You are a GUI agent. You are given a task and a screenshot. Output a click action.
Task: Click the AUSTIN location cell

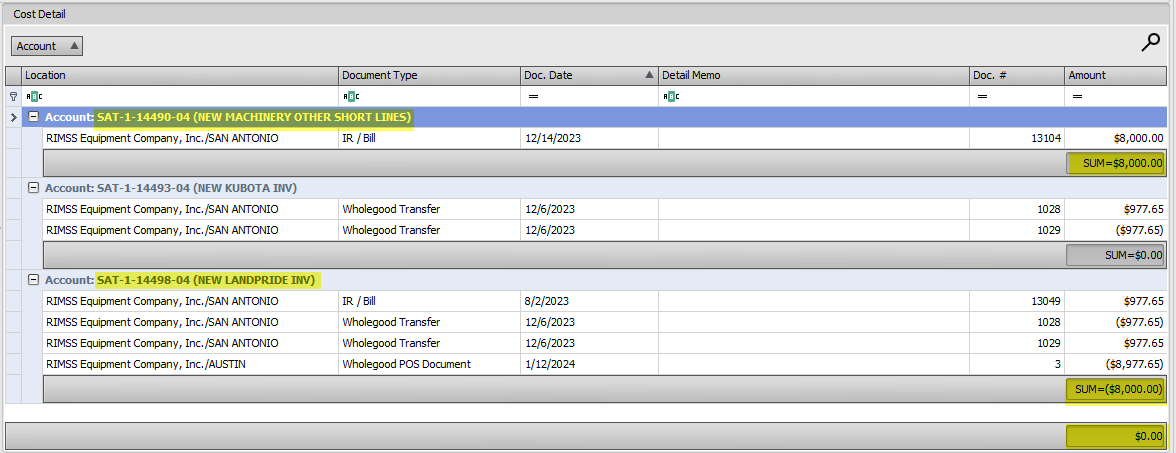190,364
